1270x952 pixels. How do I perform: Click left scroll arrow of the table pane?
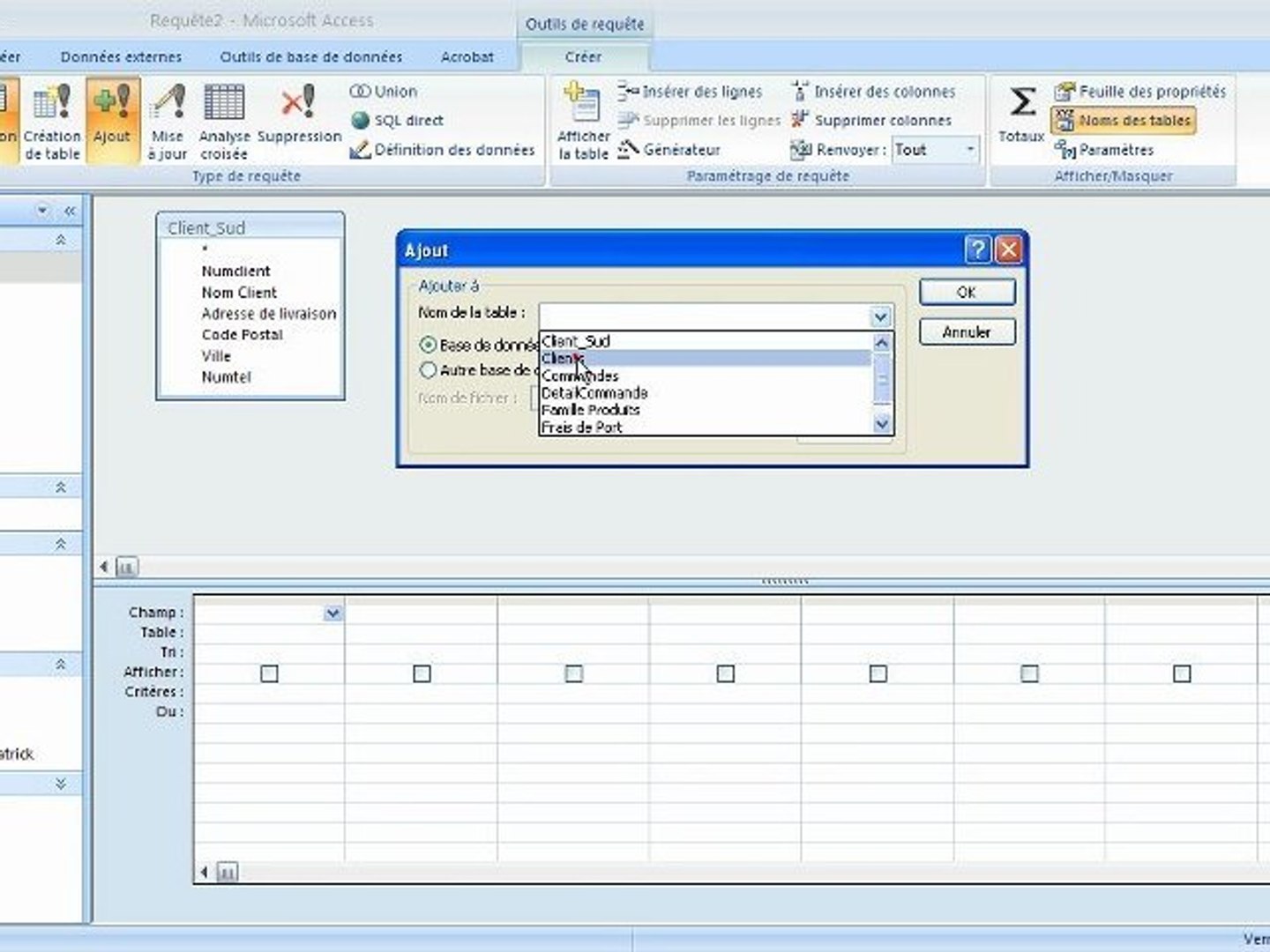click(x=103, y=567)
